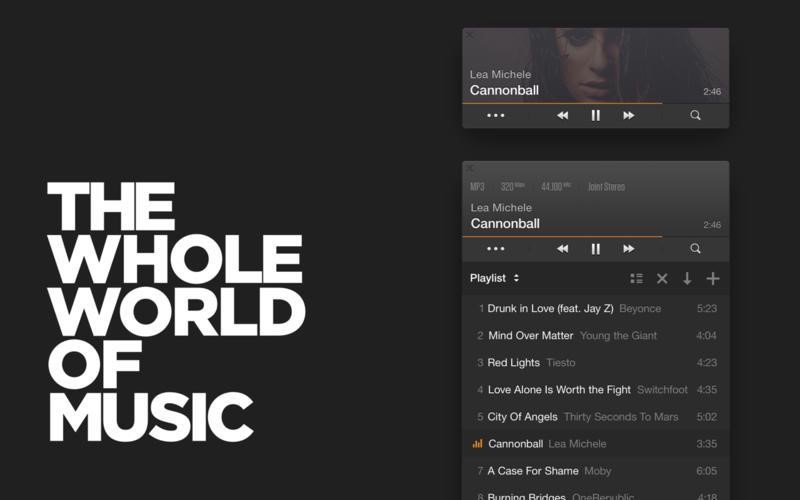Image resolution: width=800 pixels, height=500 pixels.
Task: Click artist name Thirty Seconds To Mars
Action: (621, 416)
